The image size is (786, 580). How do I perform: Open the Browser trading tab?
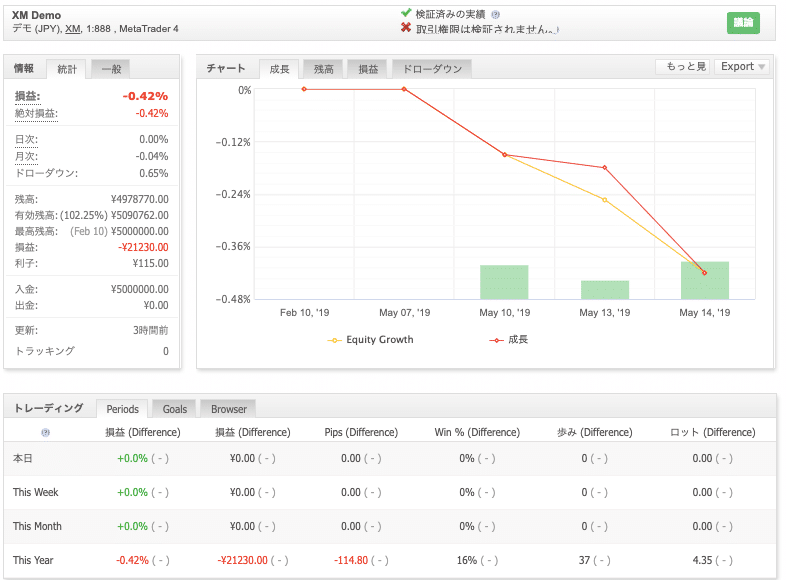[229, 409]
